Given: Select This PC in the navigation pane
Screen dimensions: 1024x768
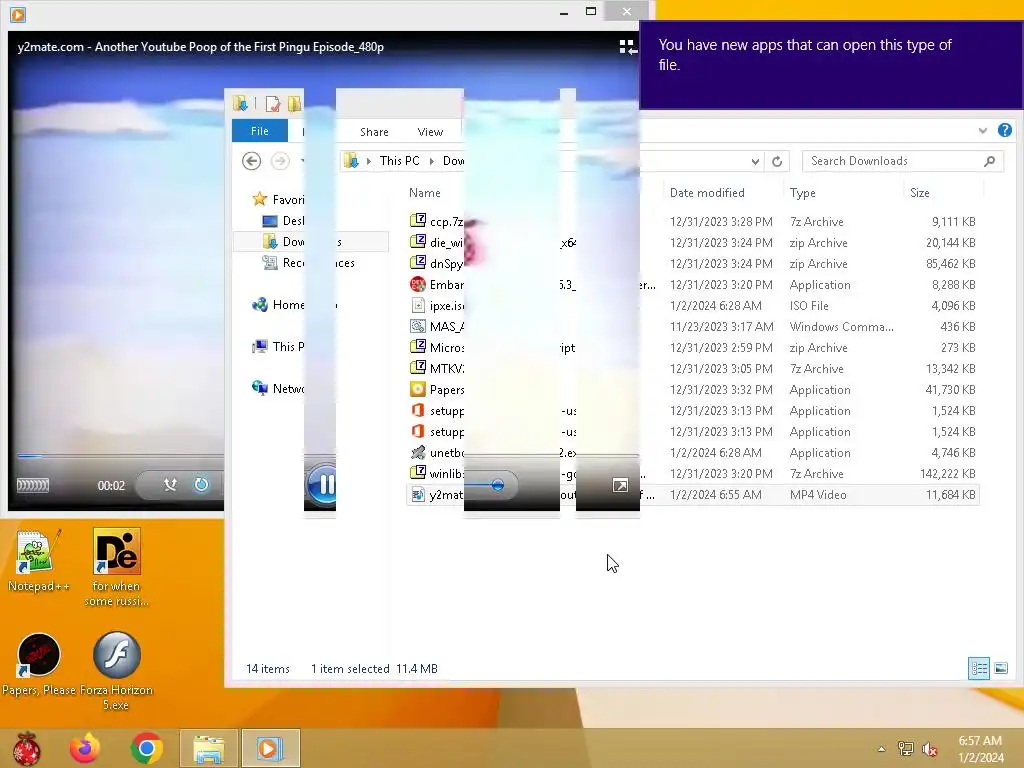Looking at the screenshot, I should pyautogui.click(x=279, y=346).
